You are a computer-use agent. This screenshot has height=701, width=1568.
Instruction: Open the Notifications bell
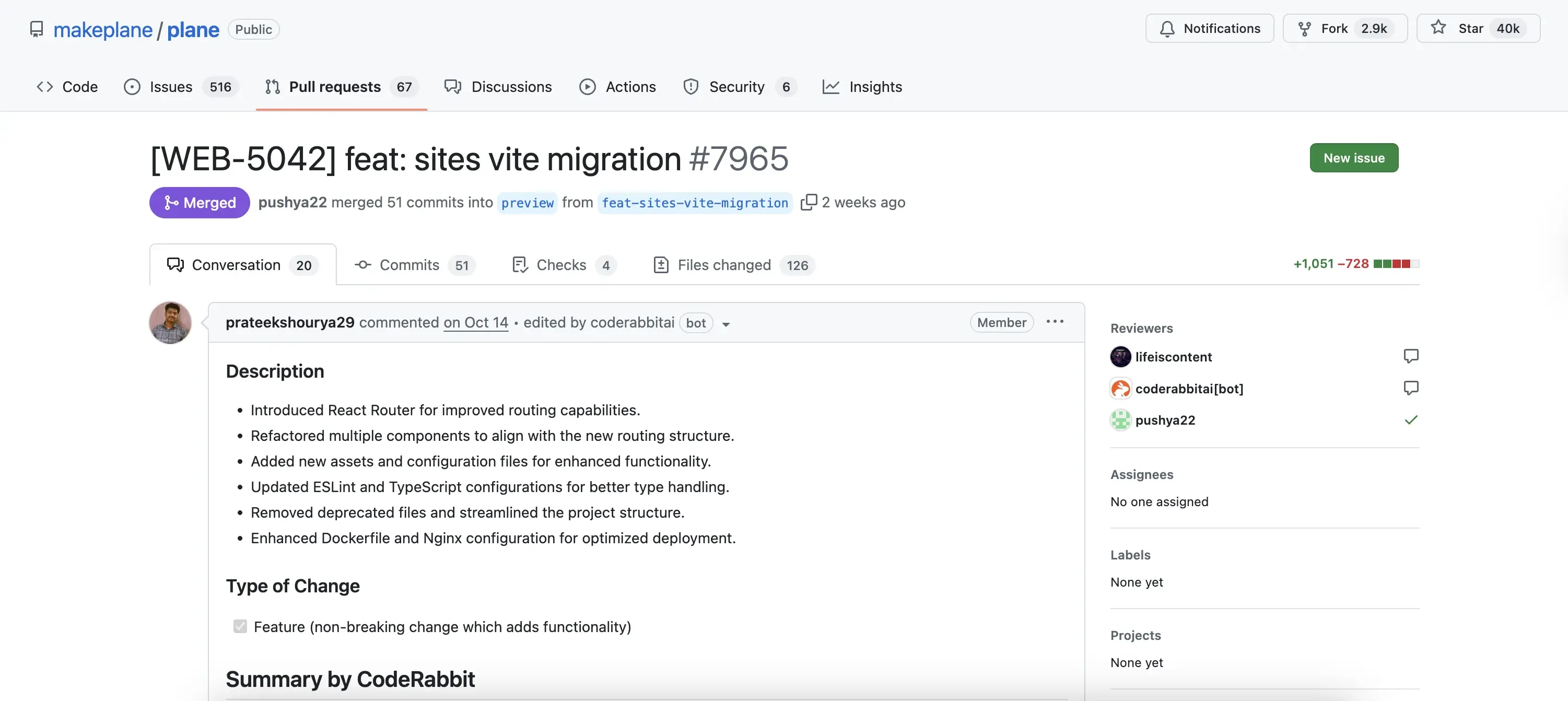1209,28
